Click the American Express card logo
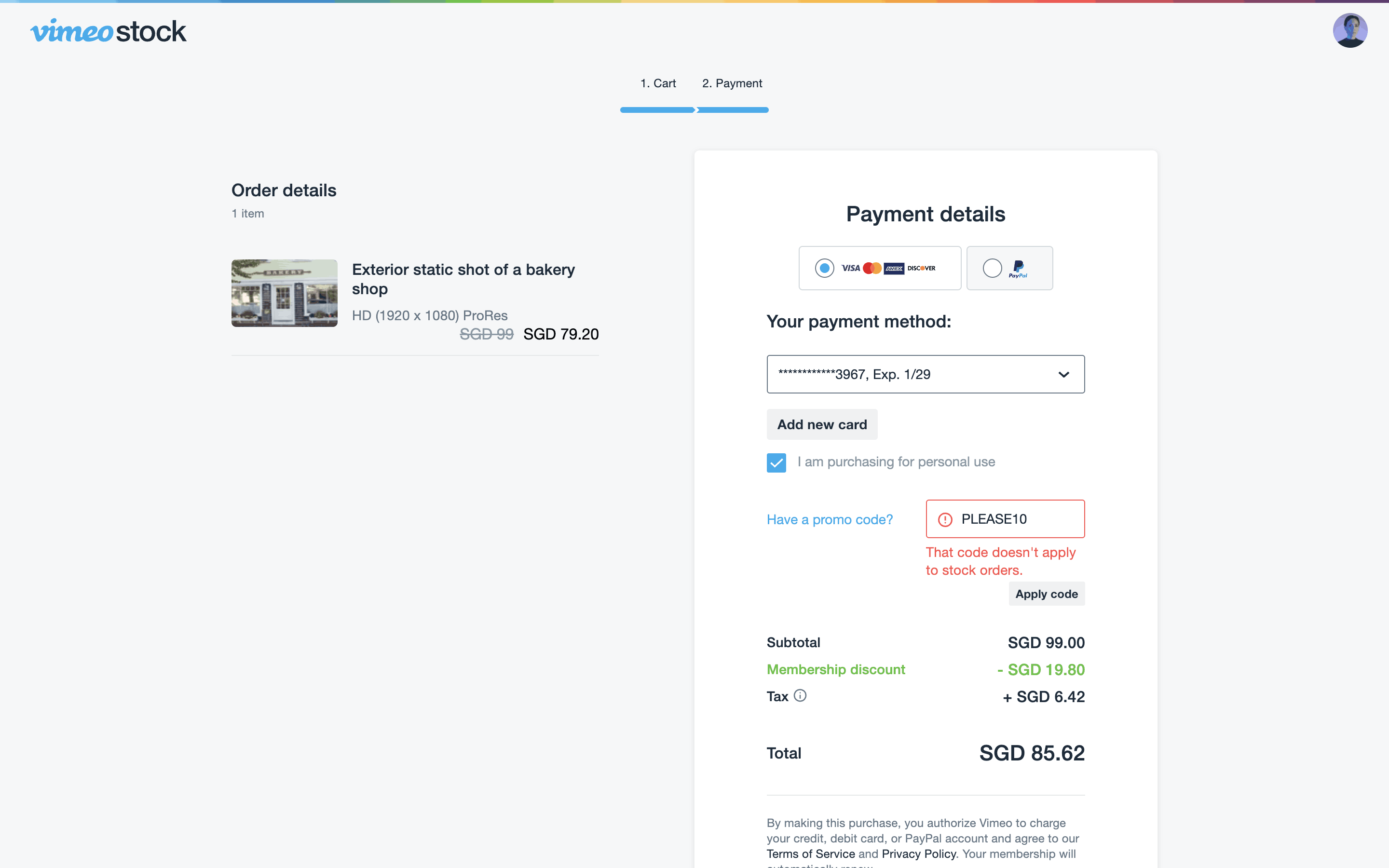Viewport: 1389px width, 868px height. 894,268
